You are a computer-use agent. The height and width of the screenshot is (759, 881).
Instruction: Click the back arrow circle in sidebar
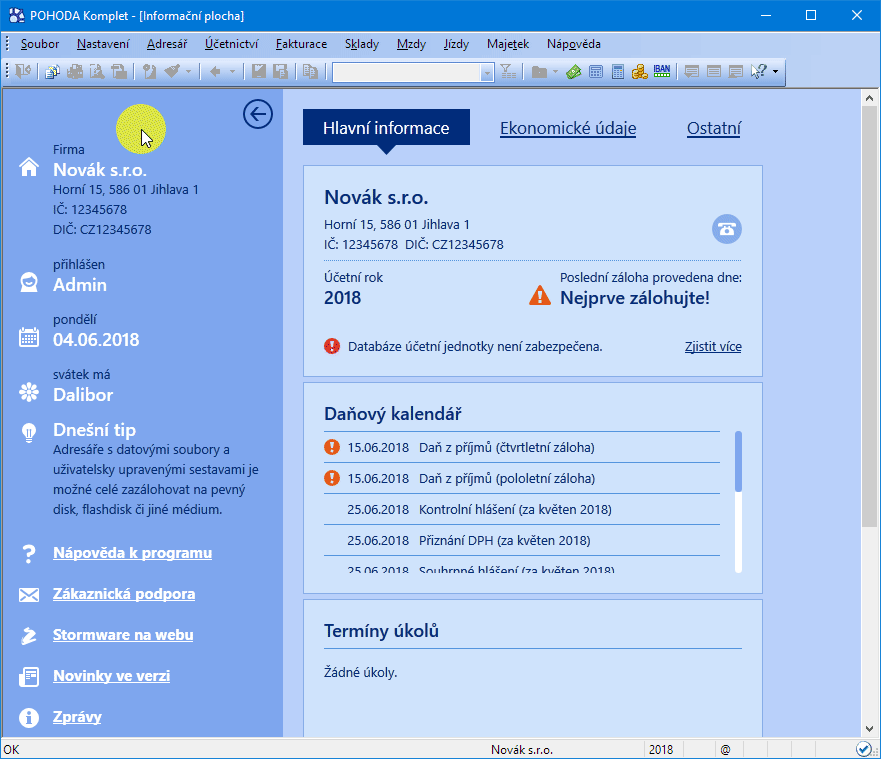point(258,114)
